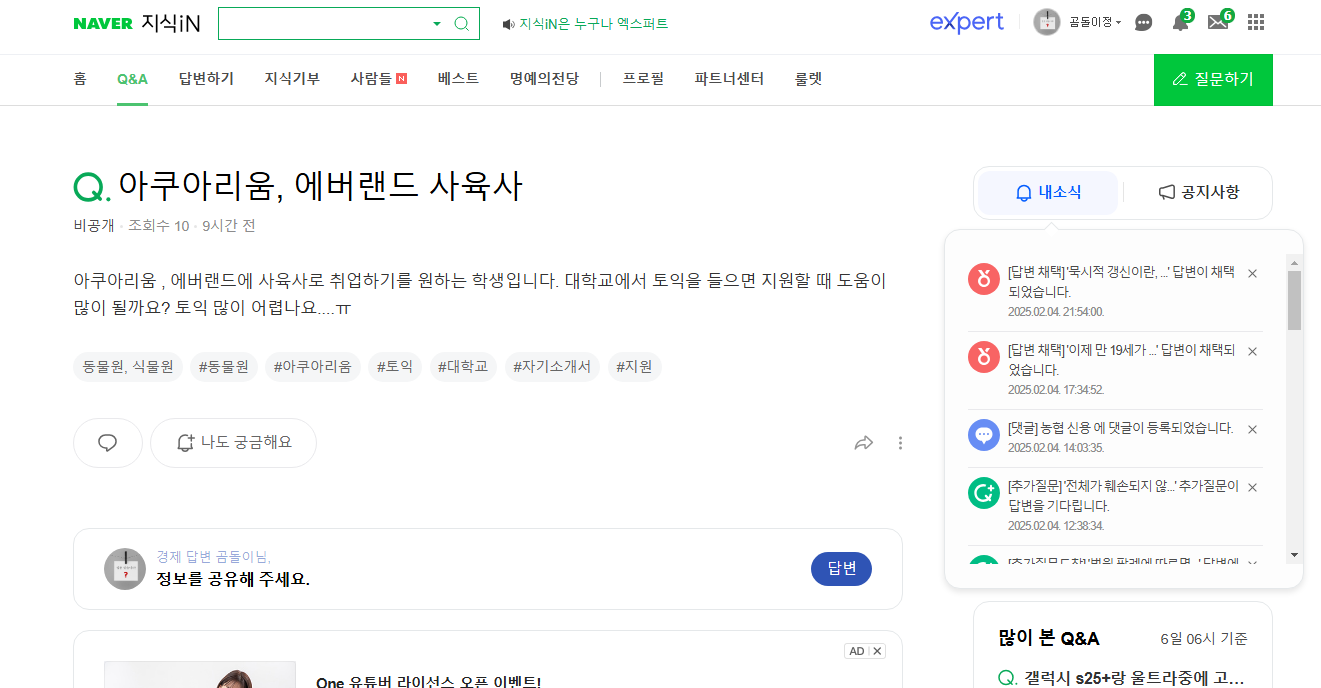The width and height of the screenshot is (1321, 688).
Task: Open the 'One 유튜버 라이선스 오픈 이벤트!' ad
Action: tap(428, 681)
